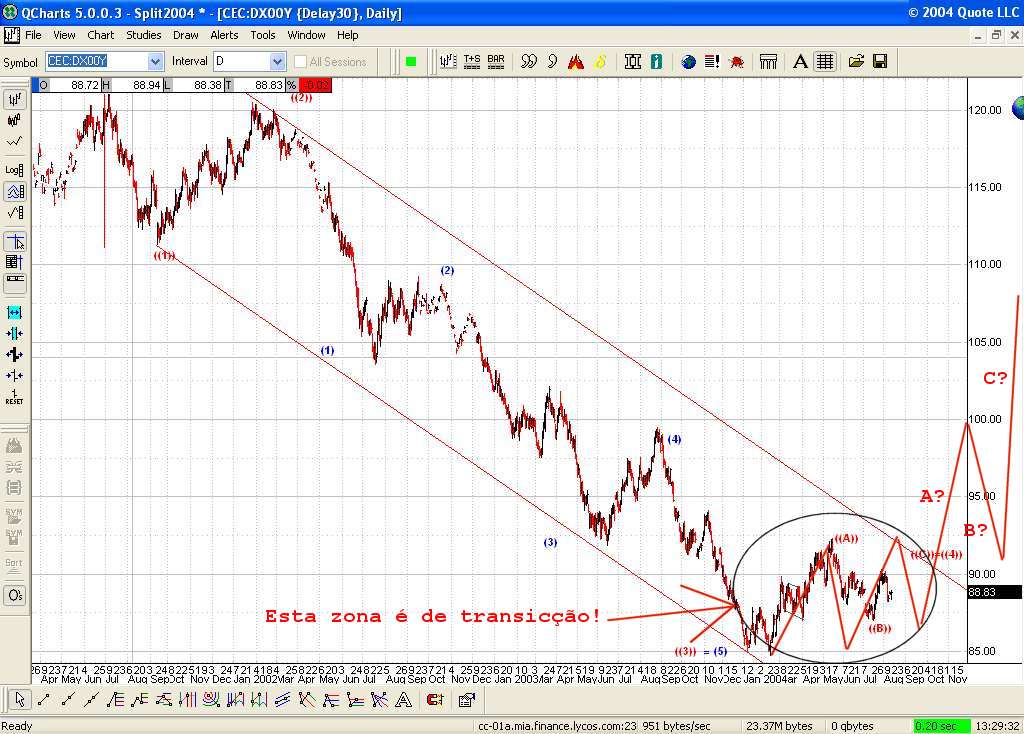
Task: Enable the All Sessions checkbox
Action: 298,61
